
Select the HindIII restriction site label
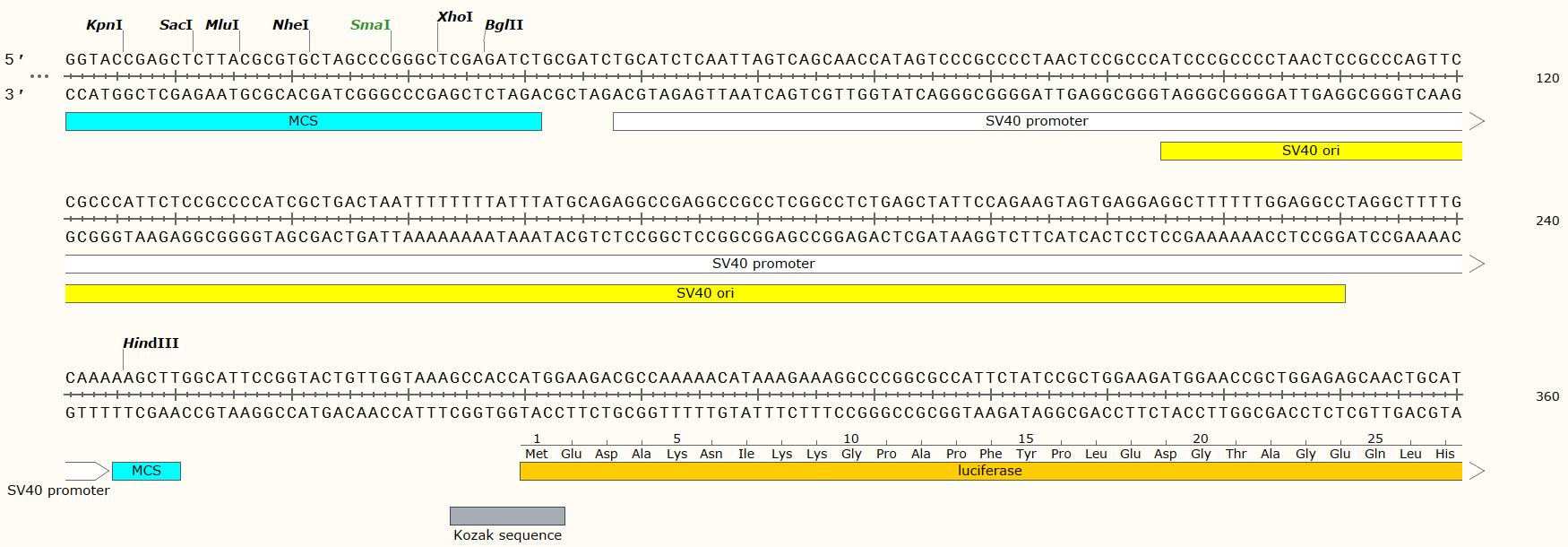point(151,343)
